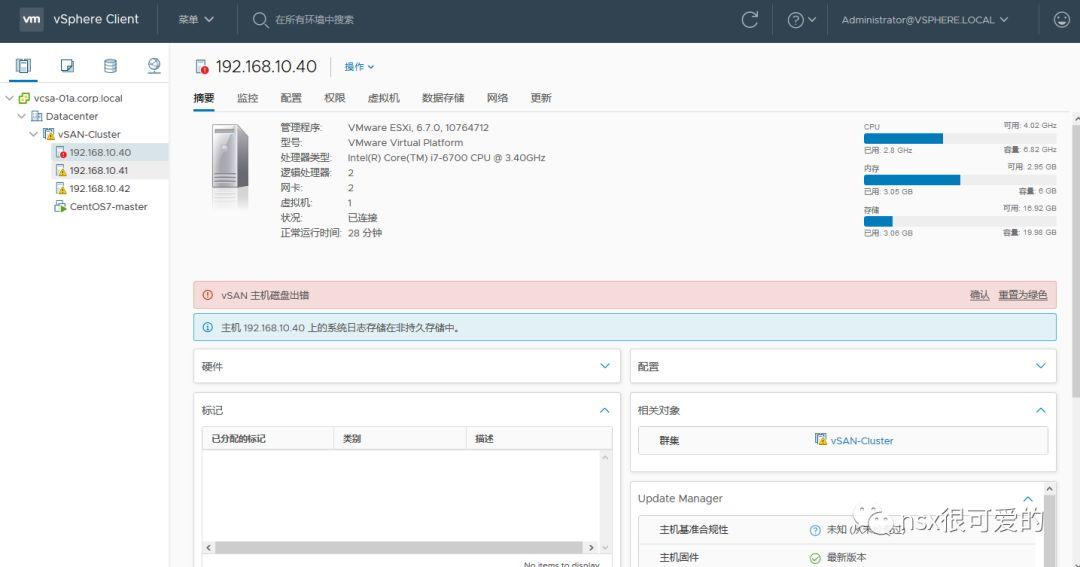Expand the 配置 configuration panel
The image size is (1080, 567).
tap(1040, 366)
